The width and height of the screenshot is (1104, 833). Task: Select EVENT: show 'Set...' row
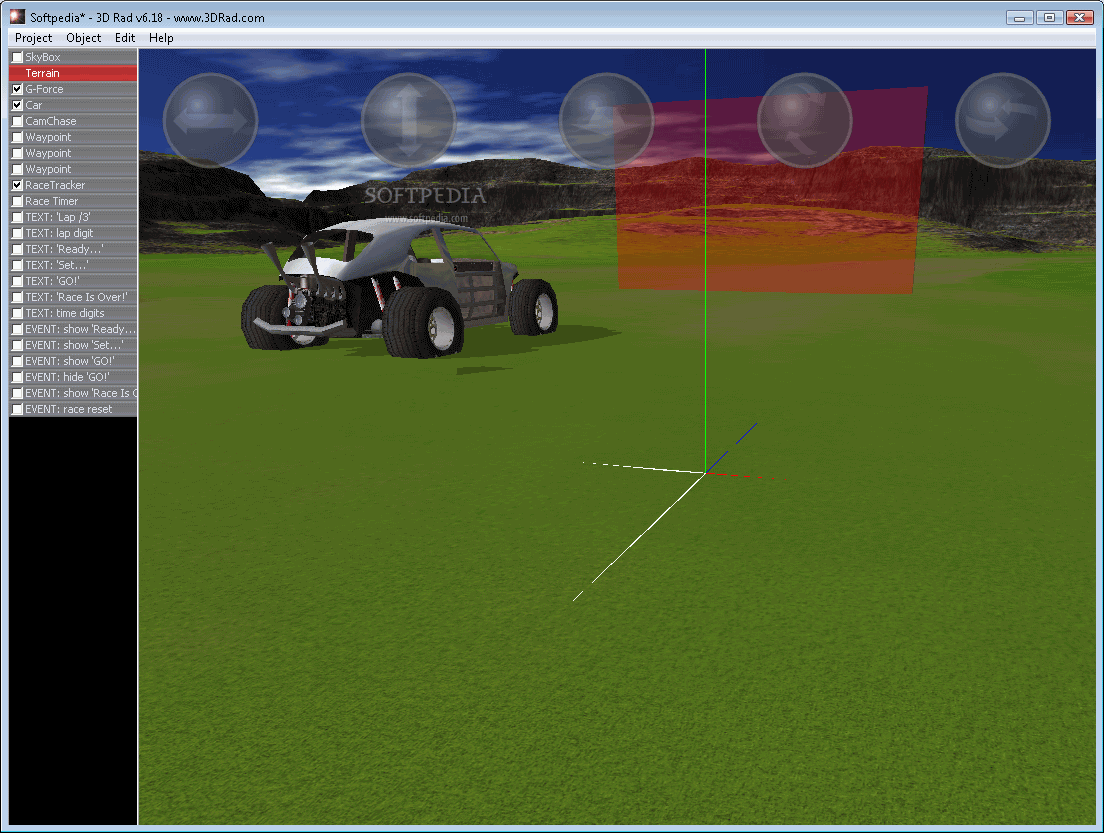coord(73,345)
